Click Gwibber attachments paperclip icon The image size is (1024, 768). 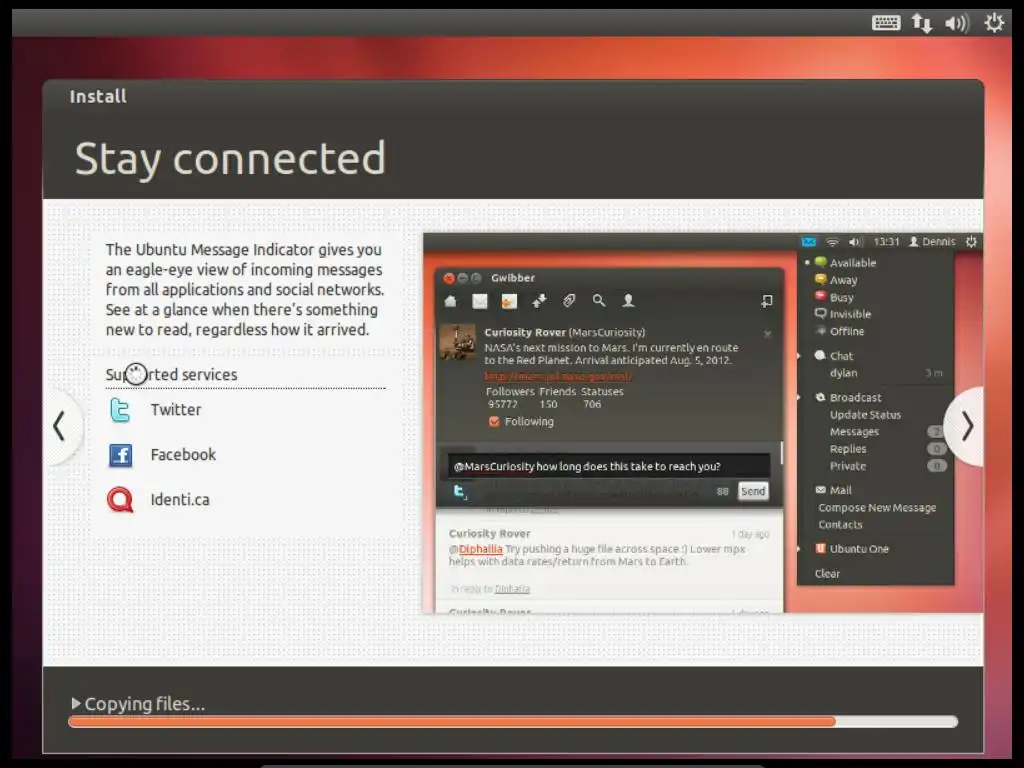(569, 301)
